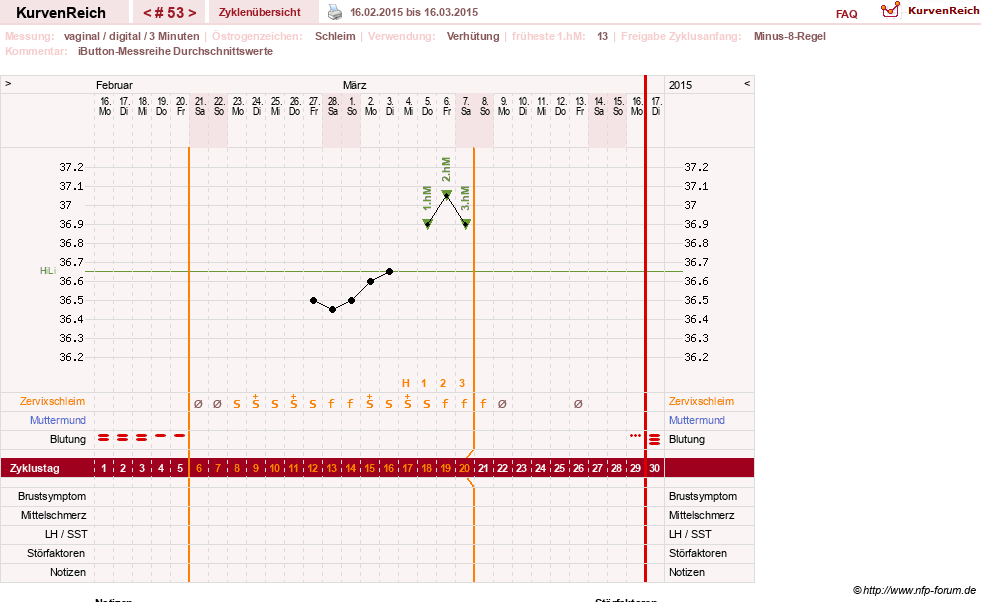Click the date header '21. Sa'

[200, 106]
